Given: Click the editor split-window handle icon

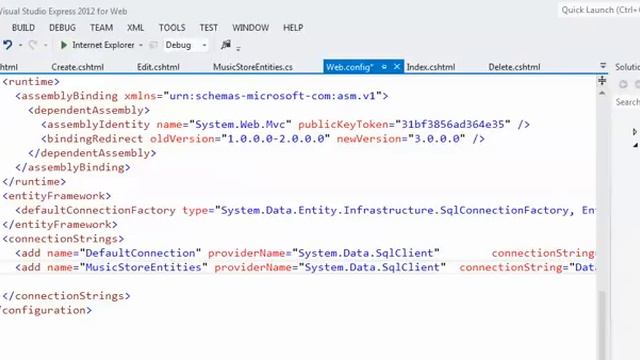Looking at the screenshot, I should point(602,80).
